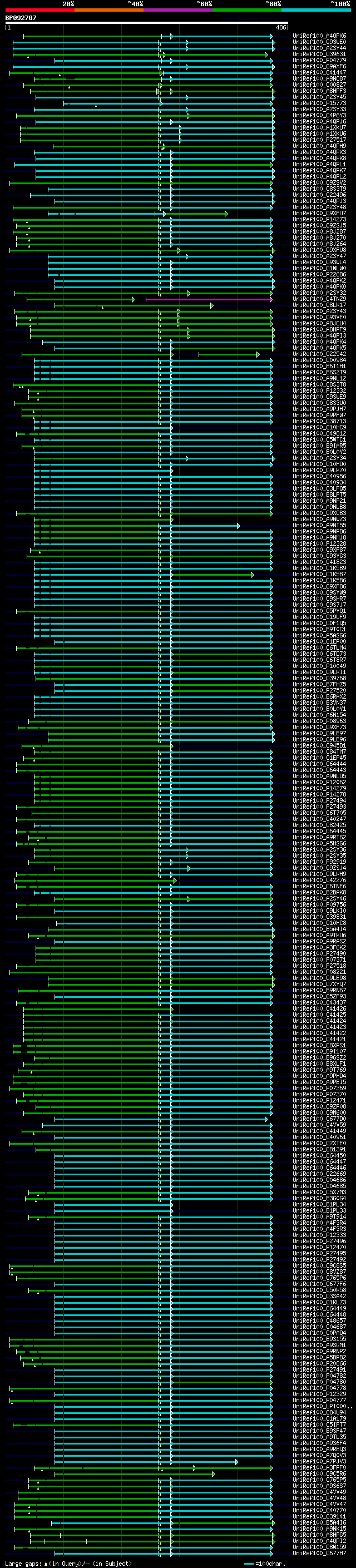
Task: Select the truncated UniRef100_UPI000.. label
Action: coord(322,1407)
